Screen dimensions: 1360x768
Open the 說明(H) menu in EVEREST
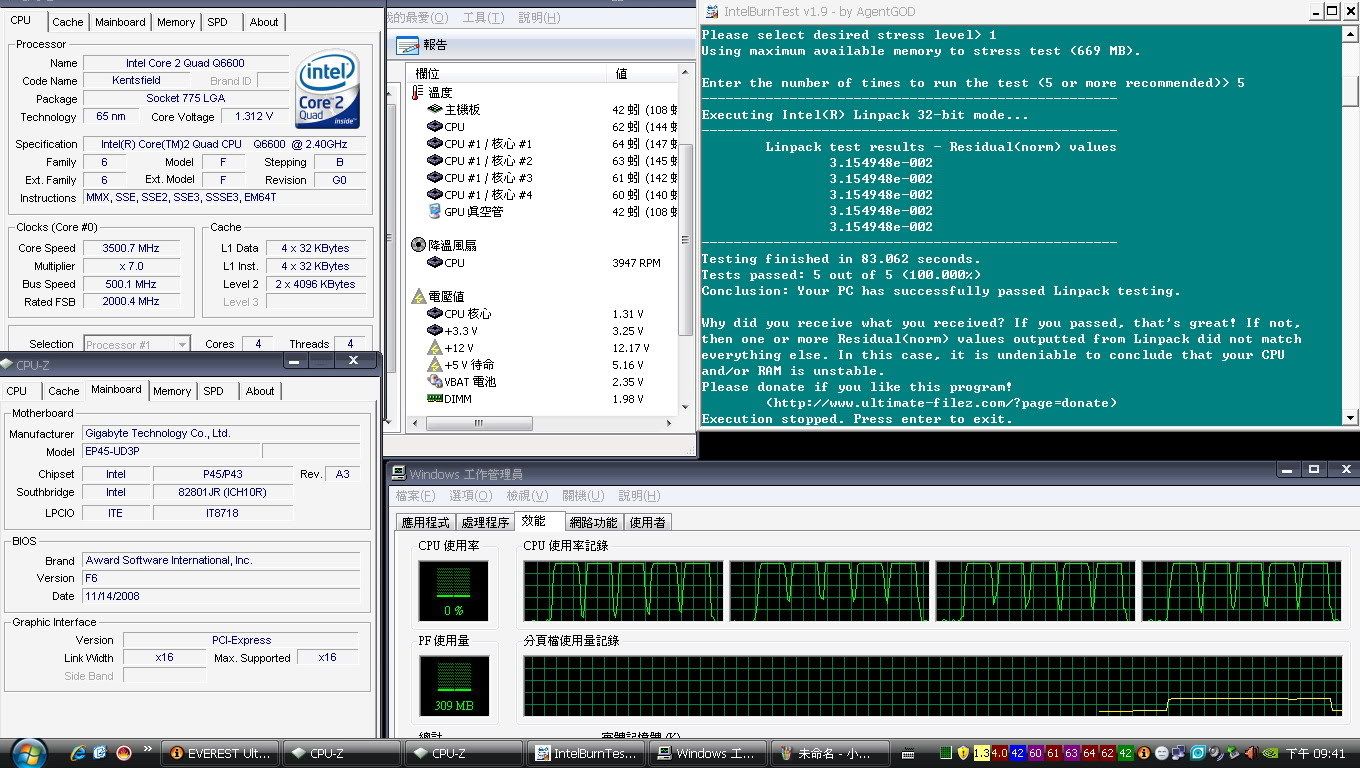(x=540, y=18)
